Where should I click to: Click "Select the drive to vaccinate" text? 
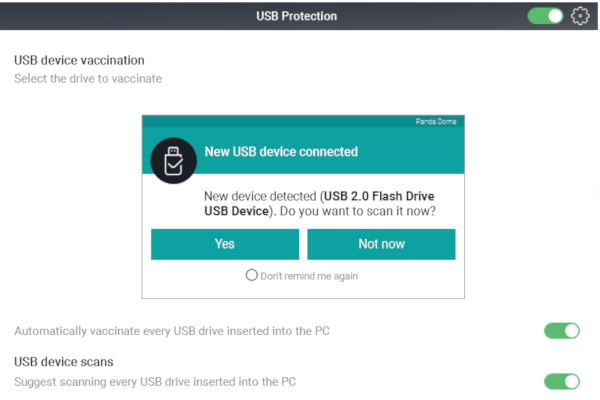88,78
